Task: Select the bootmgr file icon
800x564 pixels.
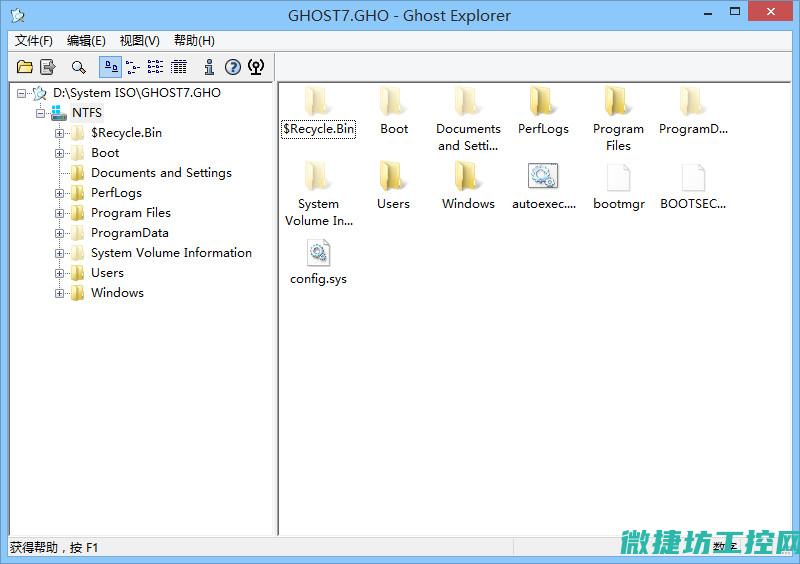Action: click(x=618, y=177)
